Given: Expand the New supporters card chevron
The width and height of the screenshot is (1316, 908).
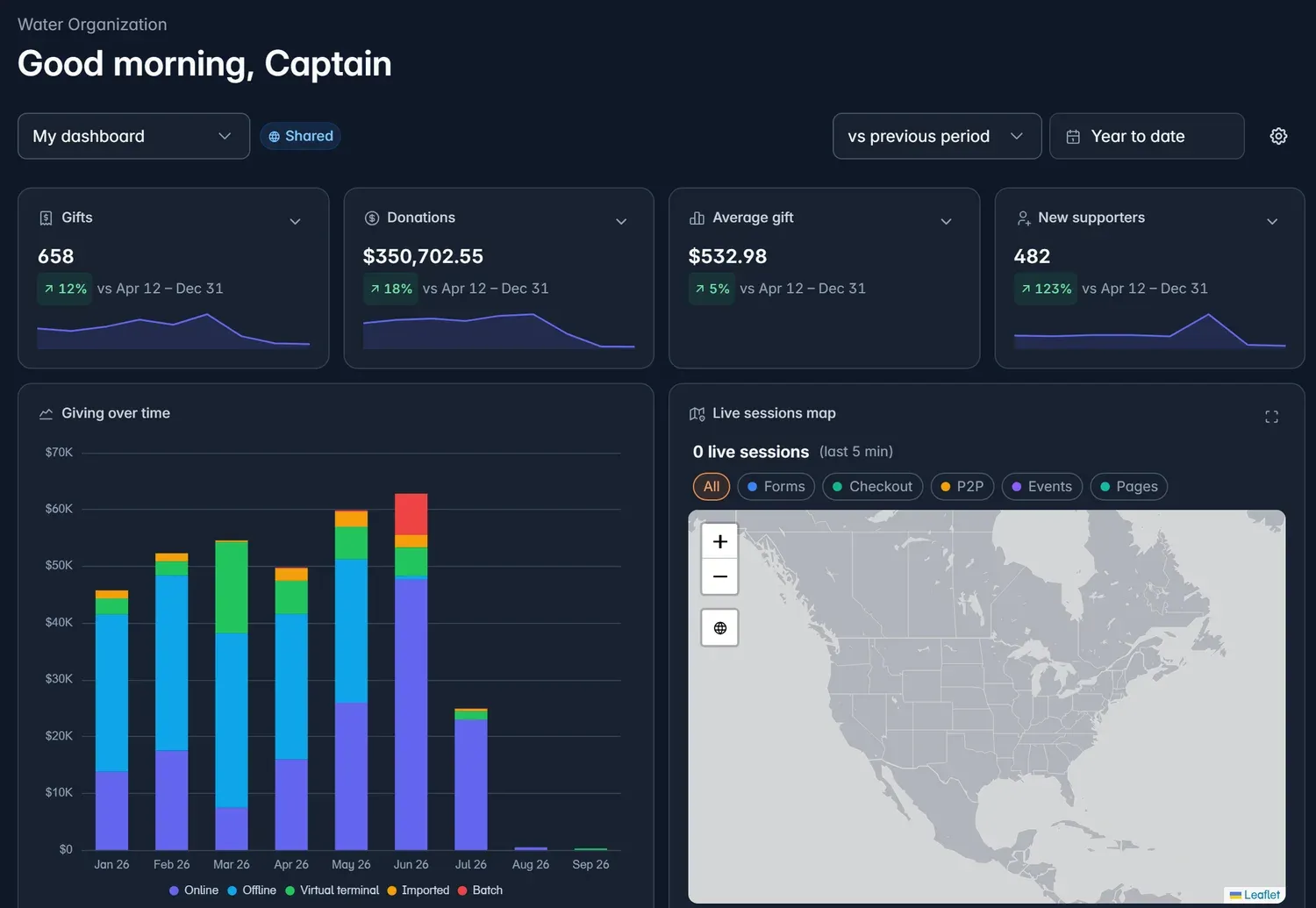Looking at the screenshot, I should tap(1272, 221).
